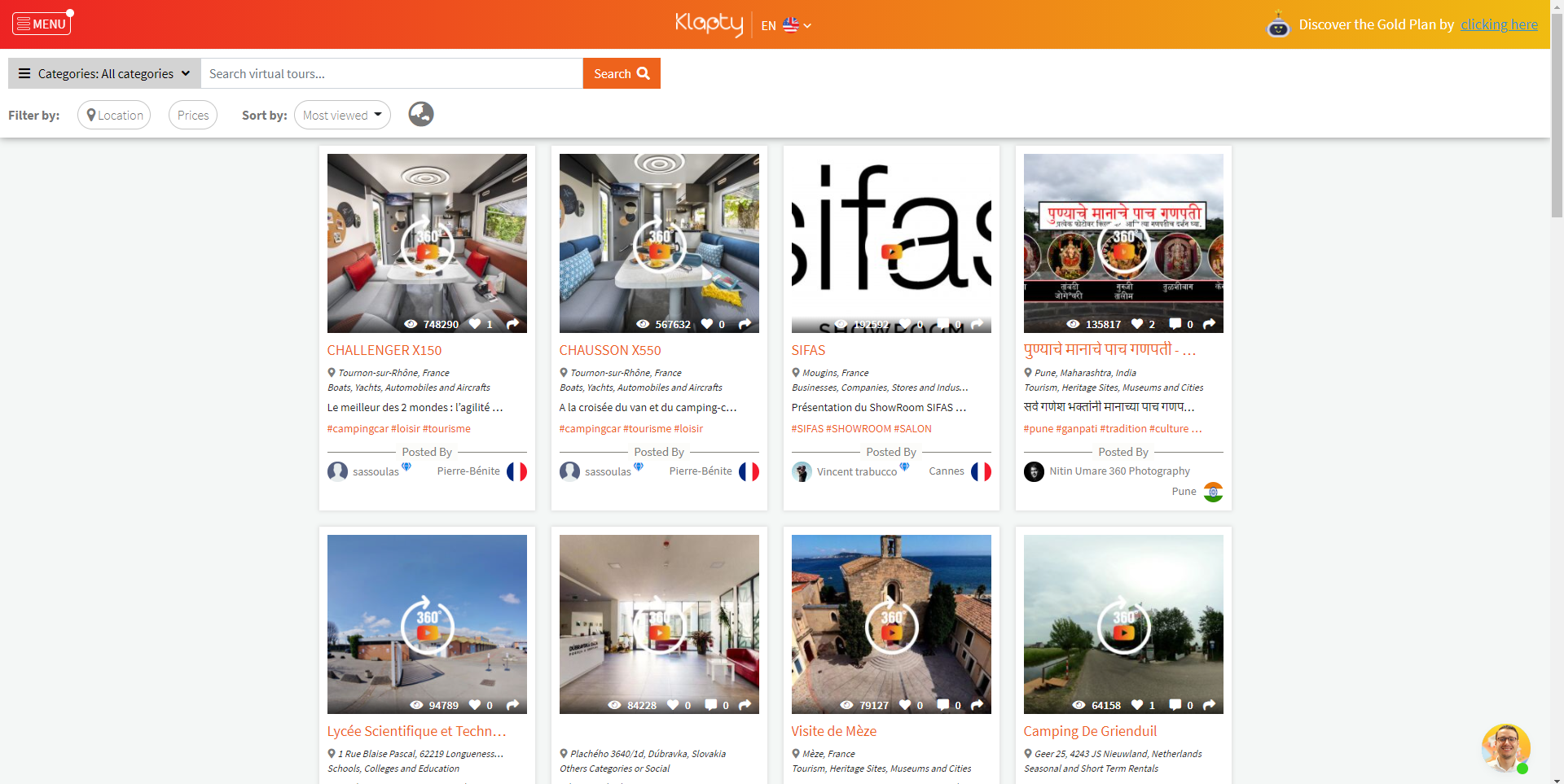
Task: Expand the Categories: All categories dropdown
Action: coord(104,73)
